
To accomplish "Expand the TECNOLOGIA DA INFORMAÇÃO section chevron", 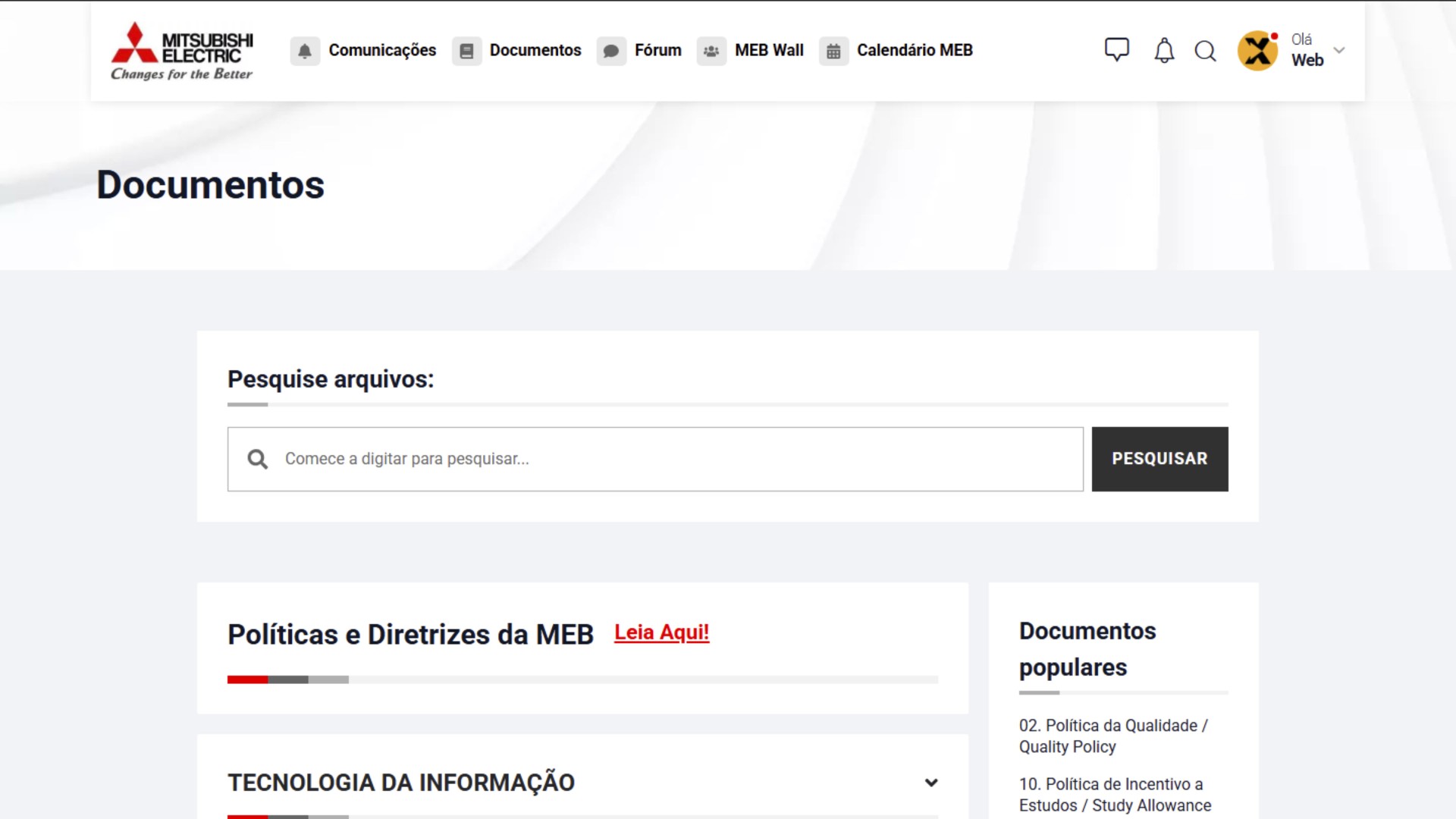I will (x=931, y=783).
